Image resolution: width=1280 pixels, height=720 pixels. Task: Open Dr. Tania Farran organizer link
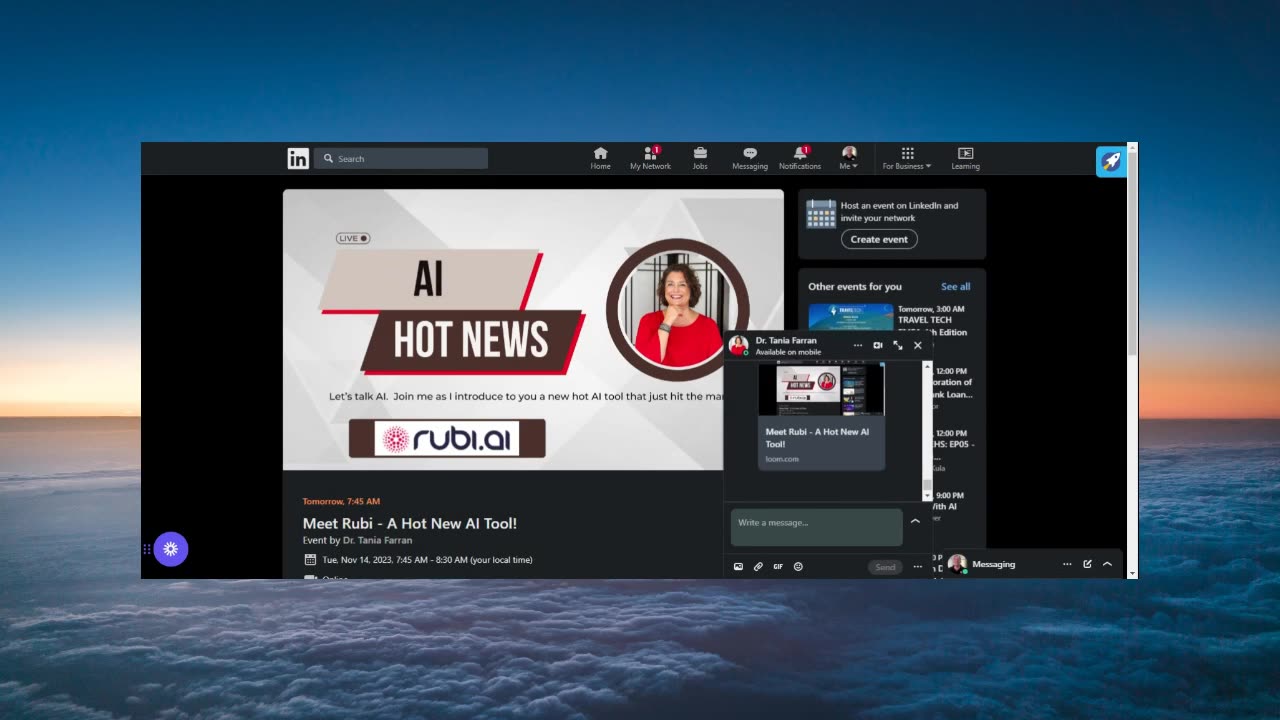coord(377,540)
